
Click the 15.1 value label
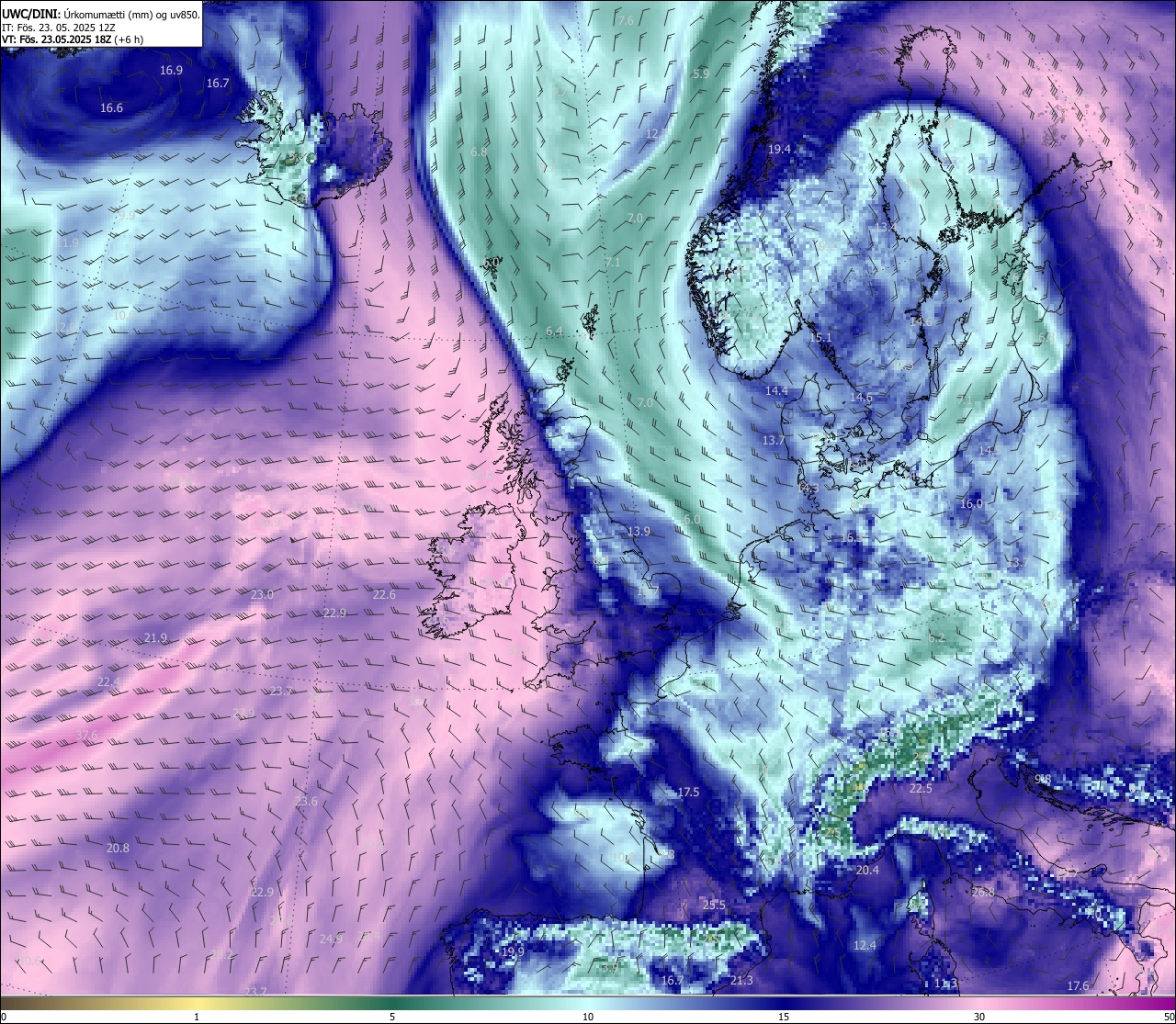point(820,337)
